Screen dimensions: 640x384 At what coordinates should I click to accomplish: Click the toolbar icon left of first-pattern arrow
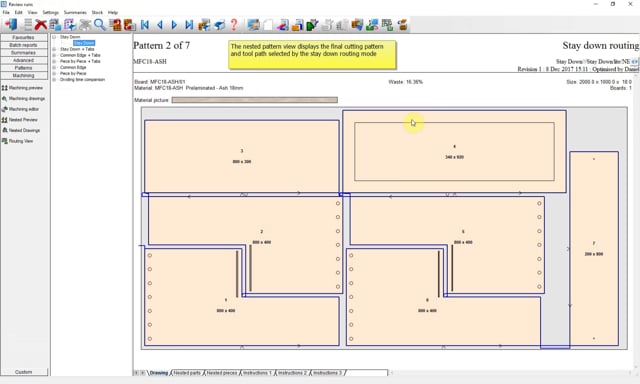(x=130, y=25)
